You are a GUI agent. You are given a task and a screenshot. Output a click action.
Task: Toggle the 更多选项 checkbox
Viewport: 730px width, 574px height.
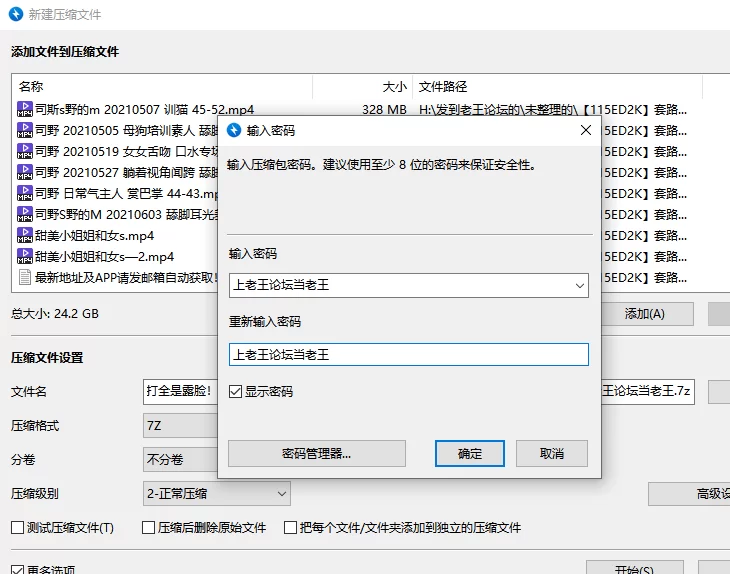tap(18, 570)
